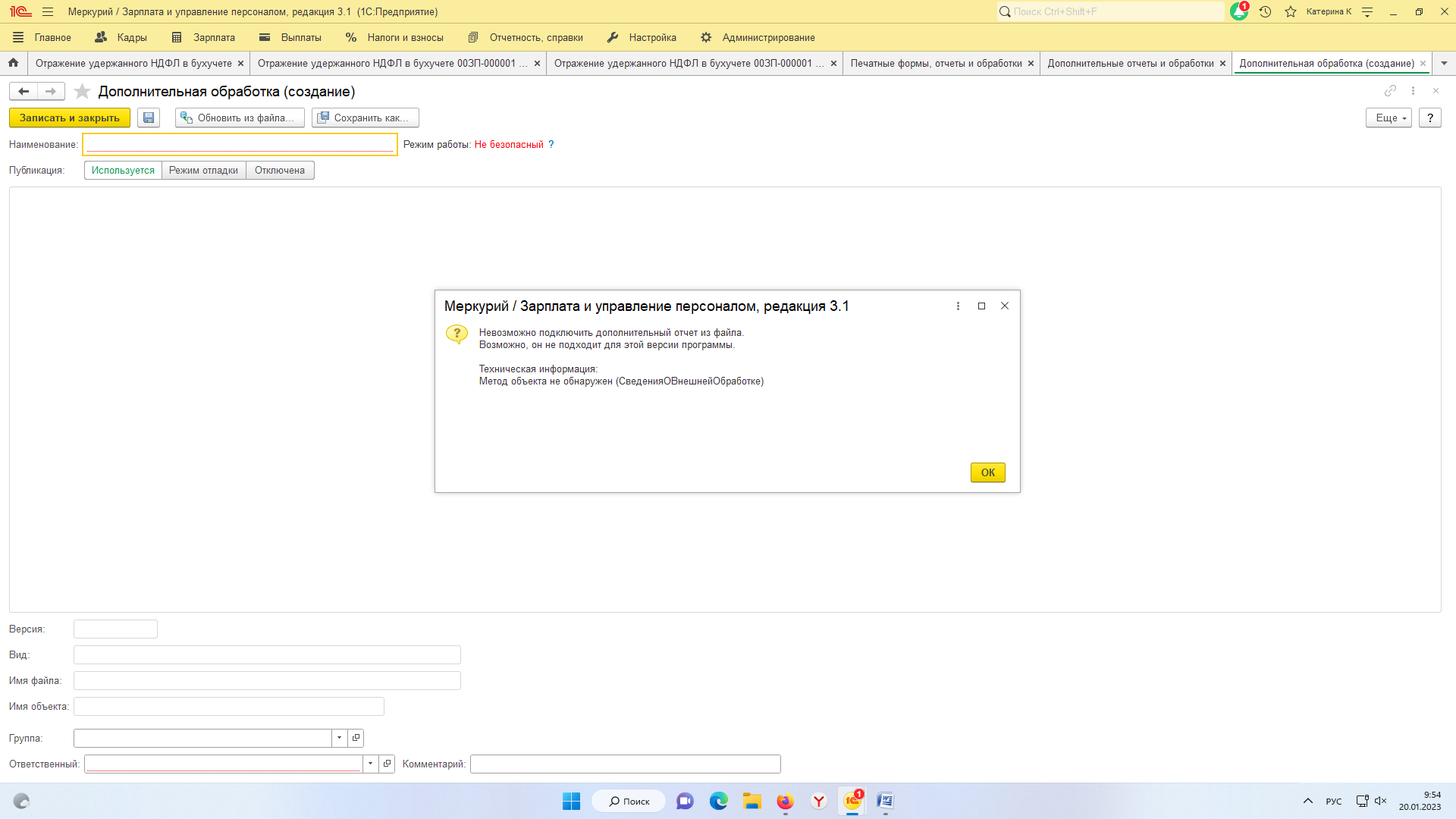Launch Microsoft Edge from taskbar
This screenshot has width=1456, height=819.
coord(718,801)
